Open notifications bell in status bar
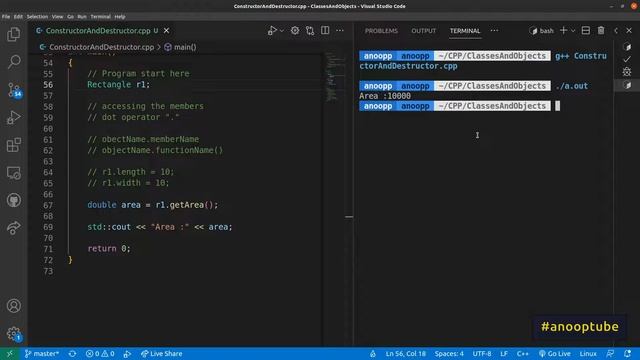Viewport: 640px width, 360px height. point(628,354)
